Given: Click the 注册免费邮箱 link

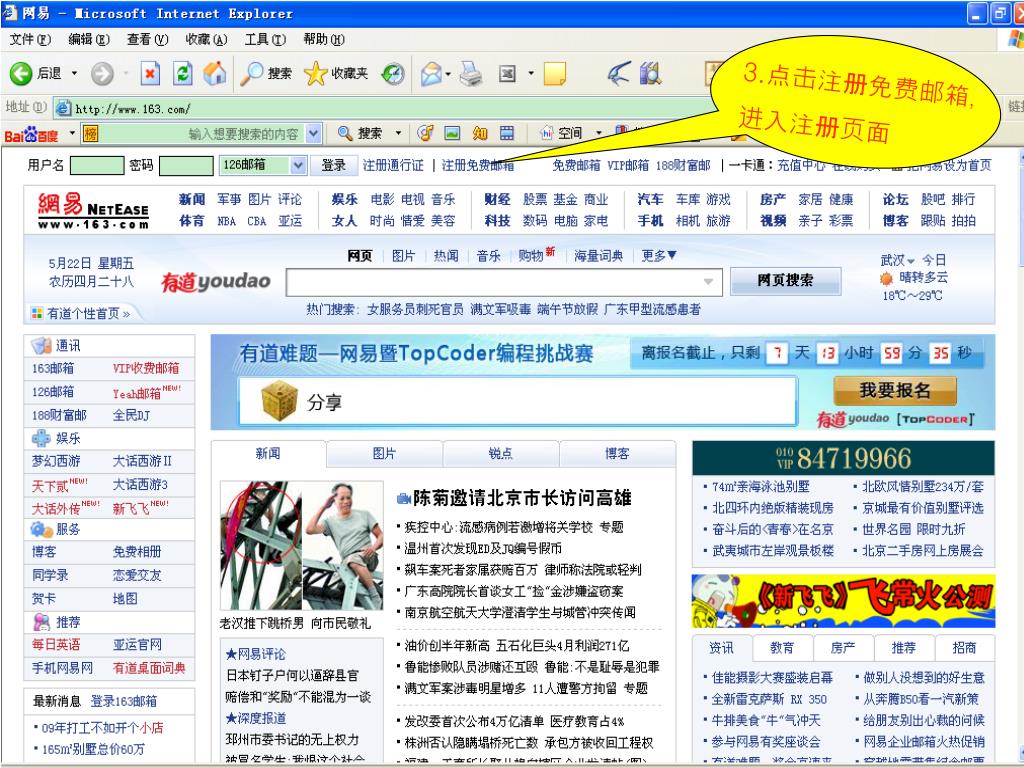Looking at the screenshot, I should coord(478,165).
